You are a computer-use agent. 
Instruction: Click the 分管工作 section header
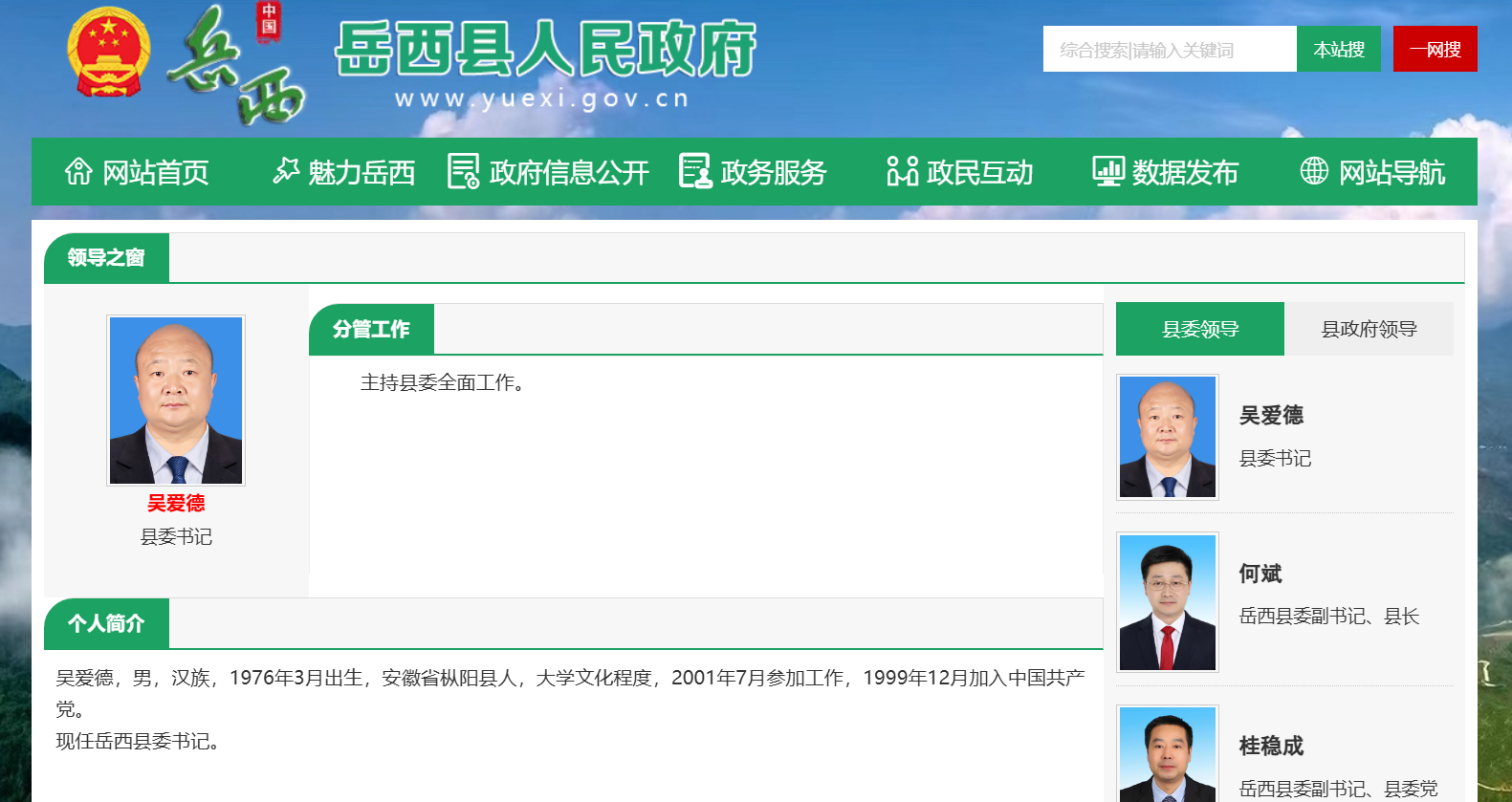click(x=371, y=330)
